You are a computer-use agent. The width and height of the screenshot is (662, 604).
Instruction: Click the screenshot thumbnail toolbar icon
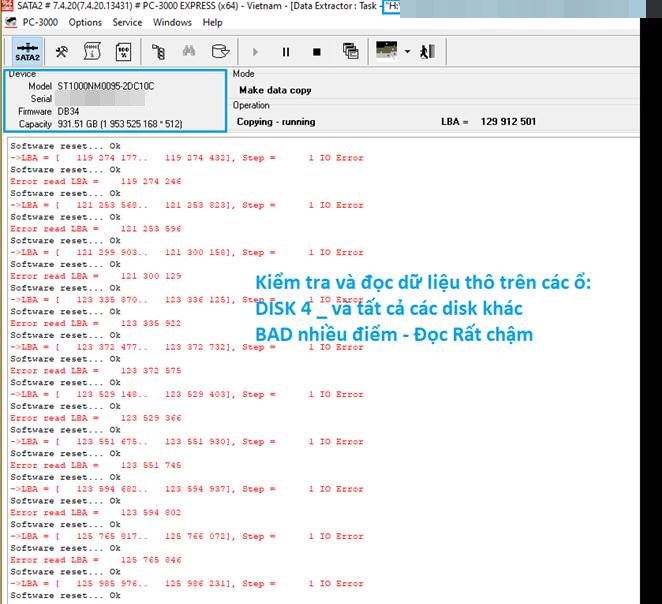386,51
